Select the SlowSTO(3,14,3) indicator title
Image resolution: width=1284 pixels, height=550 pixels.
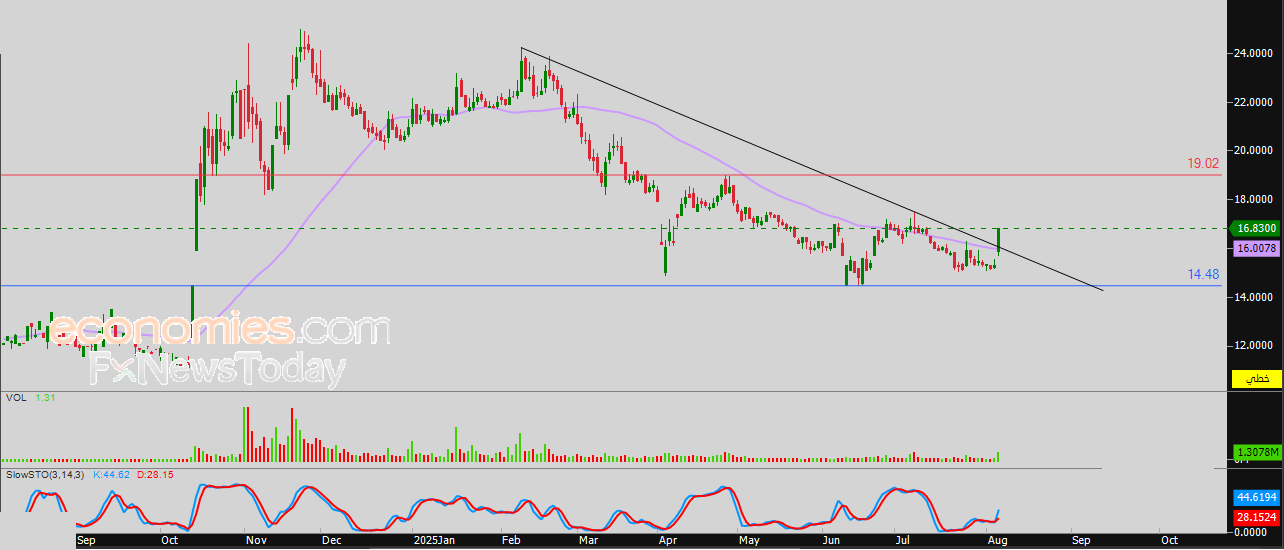pos(45,474)
